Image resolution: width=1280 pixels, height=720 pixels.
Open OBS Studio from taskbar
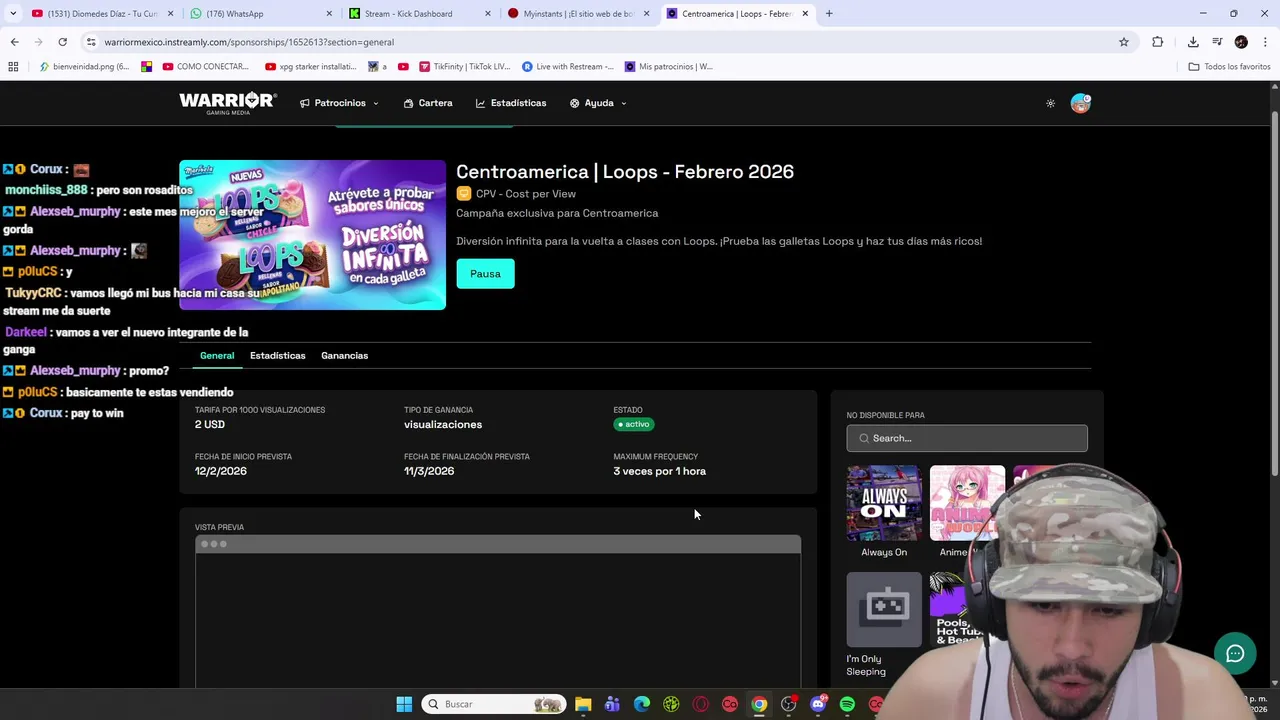[789, 704]
